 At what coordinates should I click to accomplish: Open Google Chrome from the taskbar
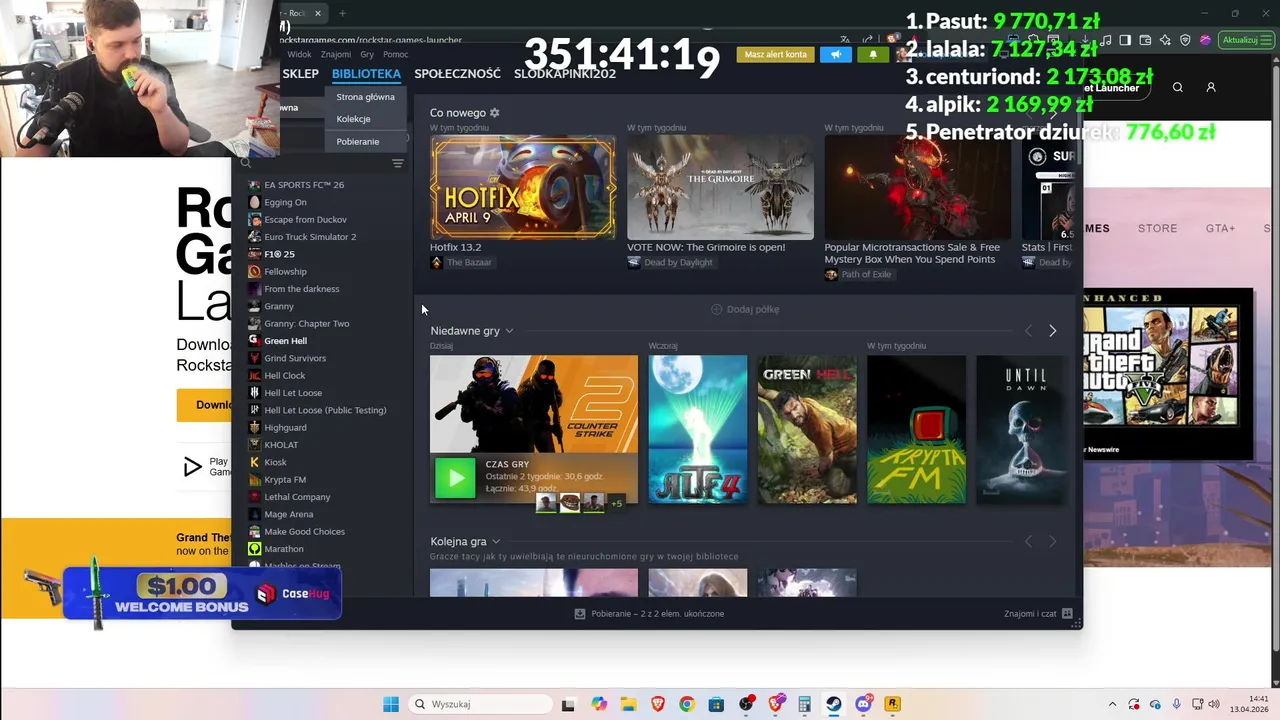click(686, 704)
